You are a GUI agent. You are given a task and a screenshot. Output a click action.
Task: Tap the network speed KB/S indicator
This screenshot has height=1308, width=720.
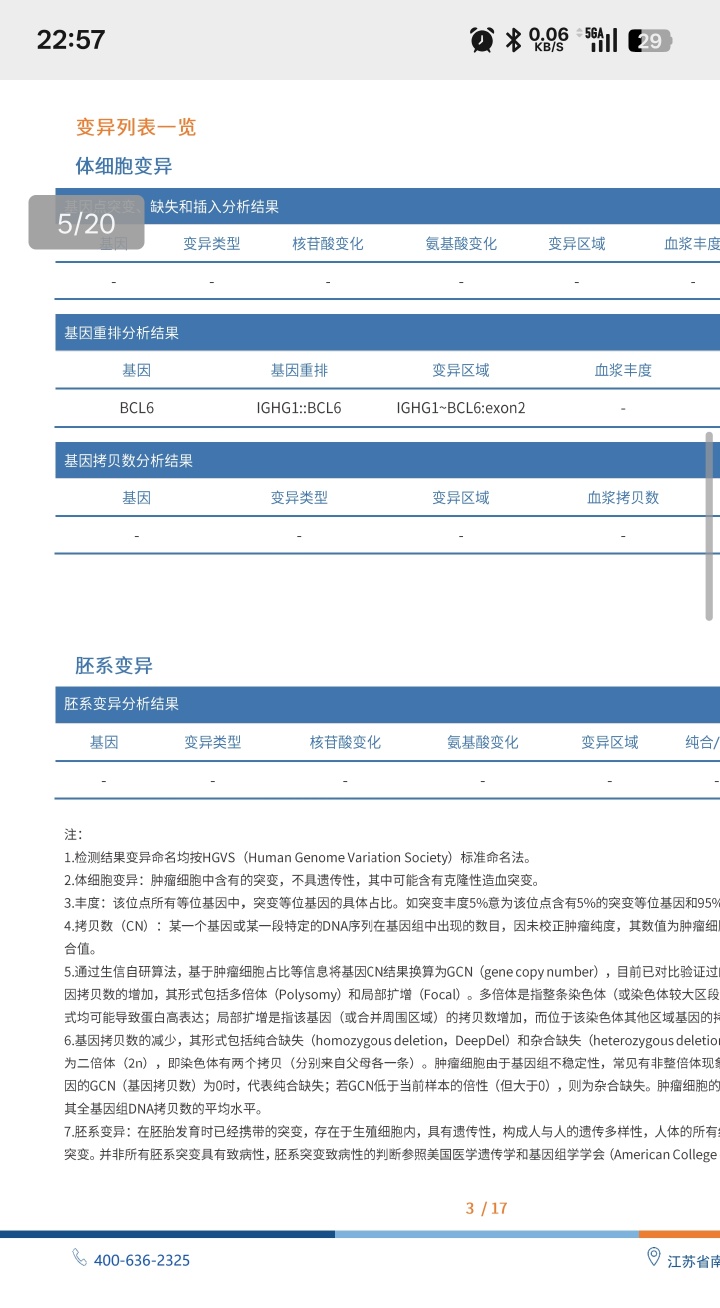(549, 40)
